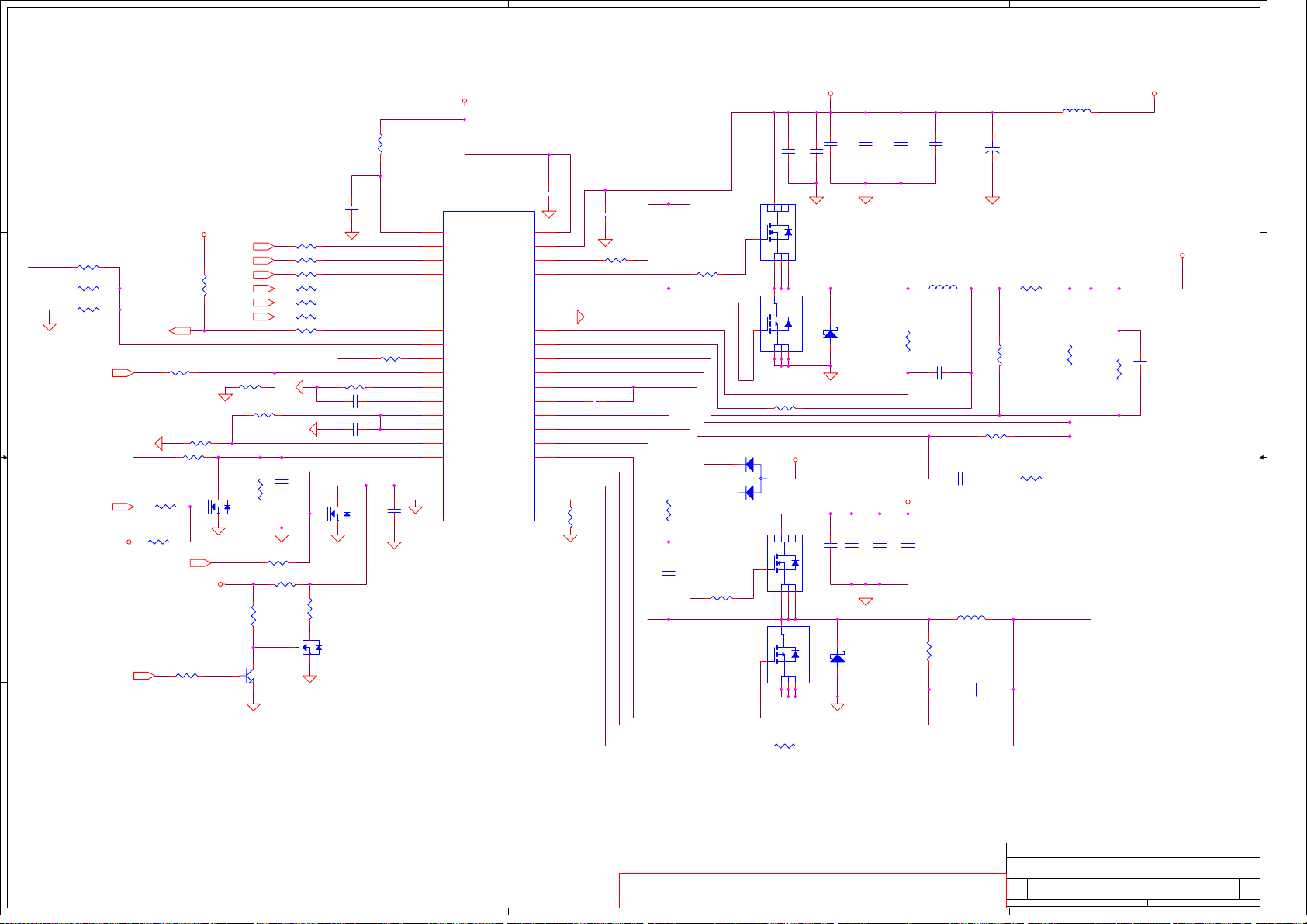Click the capacitor at the far-right output
Screen dimensions: 1307x924
1140,362
